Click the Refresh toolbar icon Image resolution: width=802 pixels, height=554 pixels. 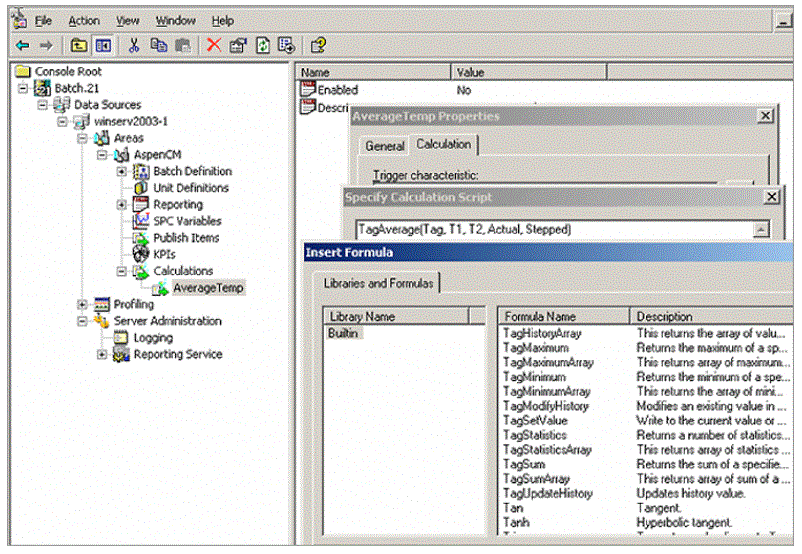click(263, 46)
